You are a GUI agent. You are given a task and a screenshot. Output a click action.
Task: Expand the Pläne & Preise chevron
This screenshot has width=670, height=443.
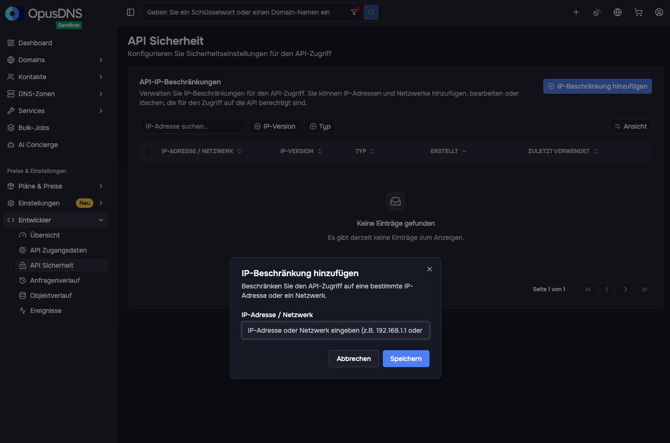[101, 186]
